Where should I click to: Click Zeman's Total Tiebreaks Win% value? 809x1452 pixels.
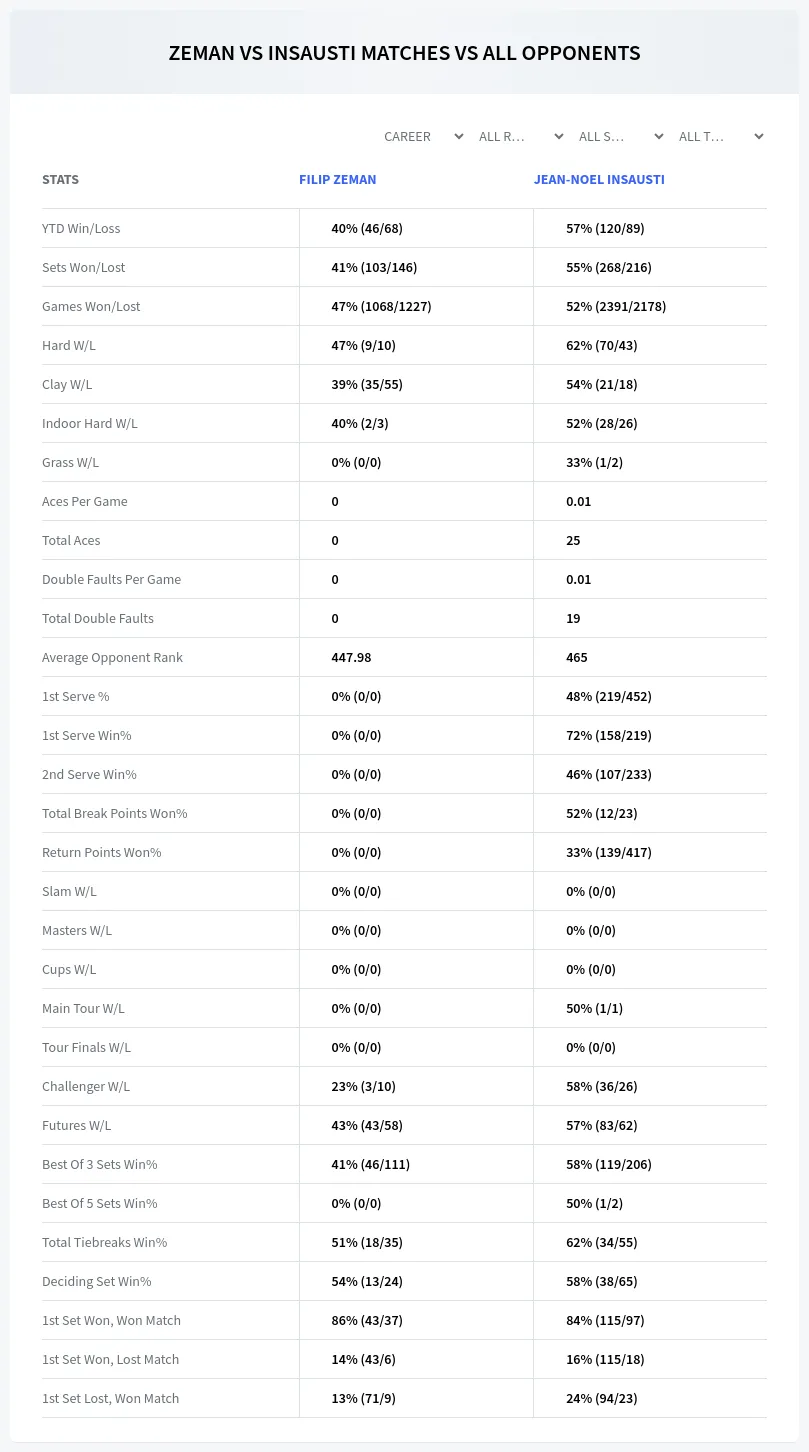click(367, 1242)
